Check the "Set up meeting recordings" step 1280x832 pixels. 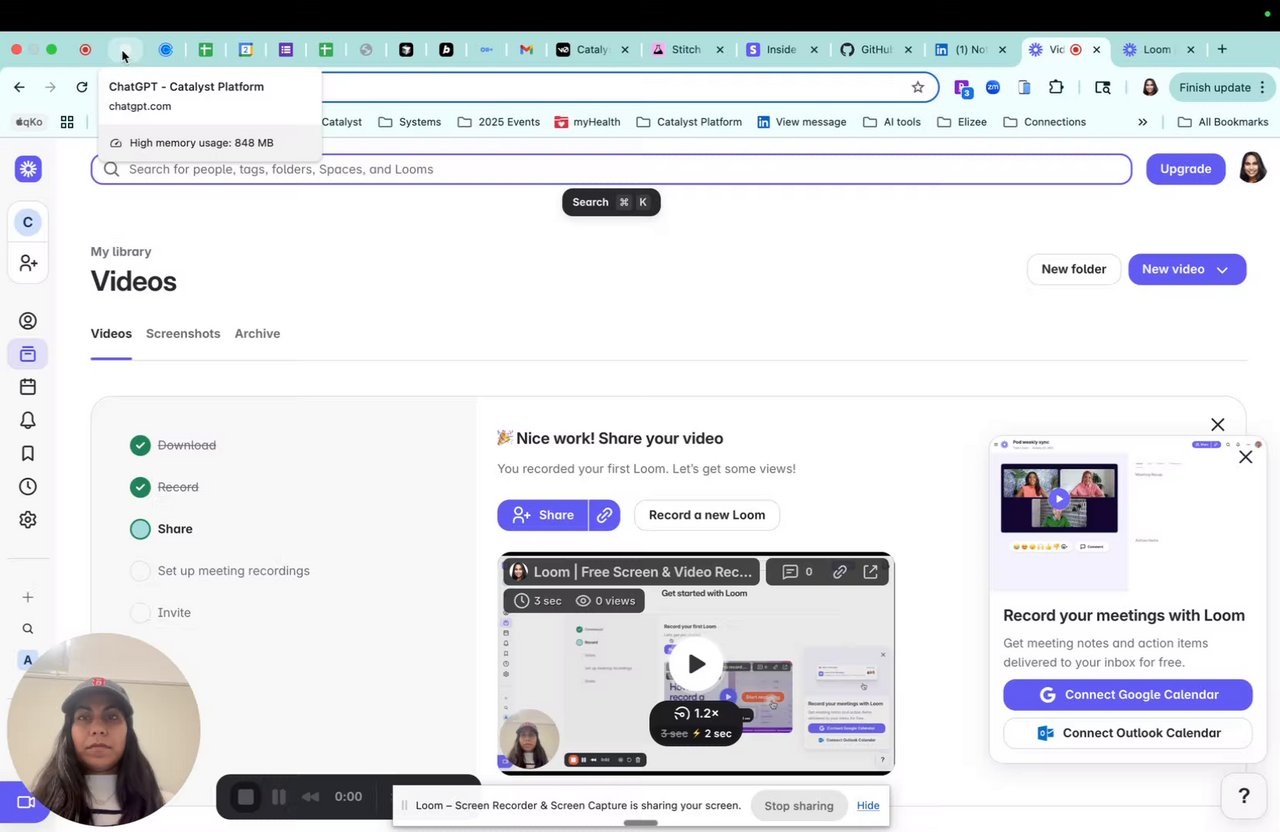(140, 571)
